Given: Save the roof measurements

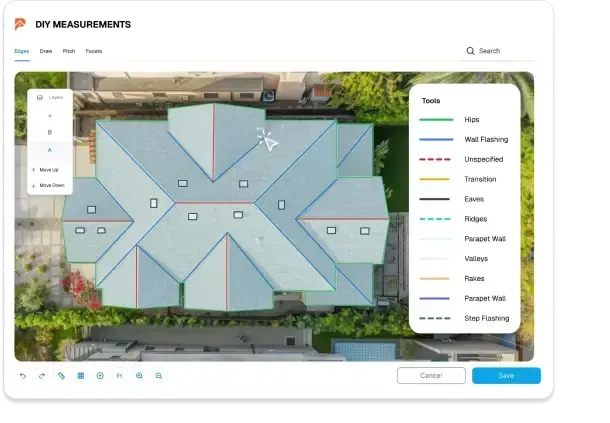Looking at the screenshot, I should click(506, 376).
